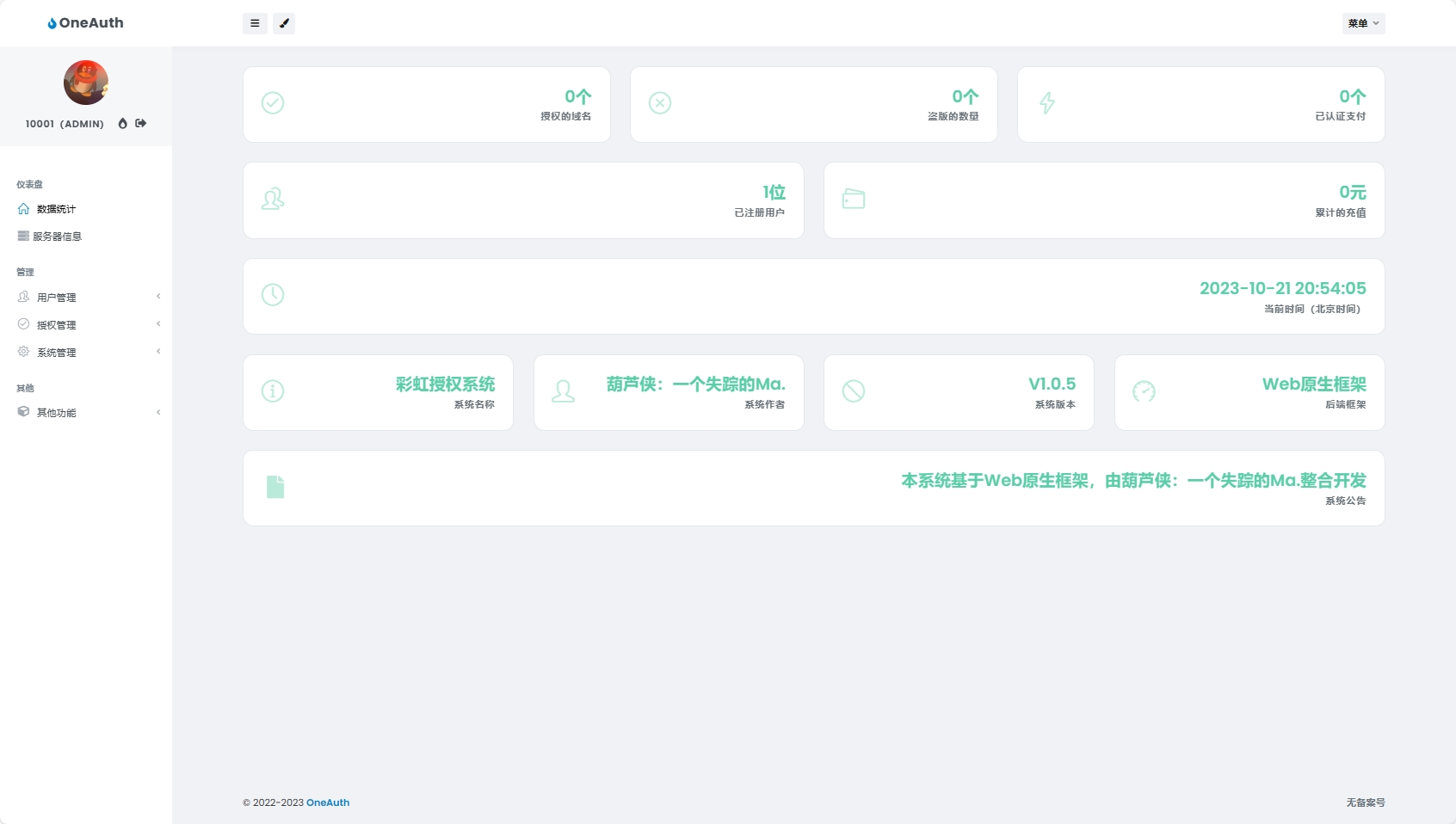Click the OneAuth brand title text
The image size is (1456, 824).
point(91,23)
